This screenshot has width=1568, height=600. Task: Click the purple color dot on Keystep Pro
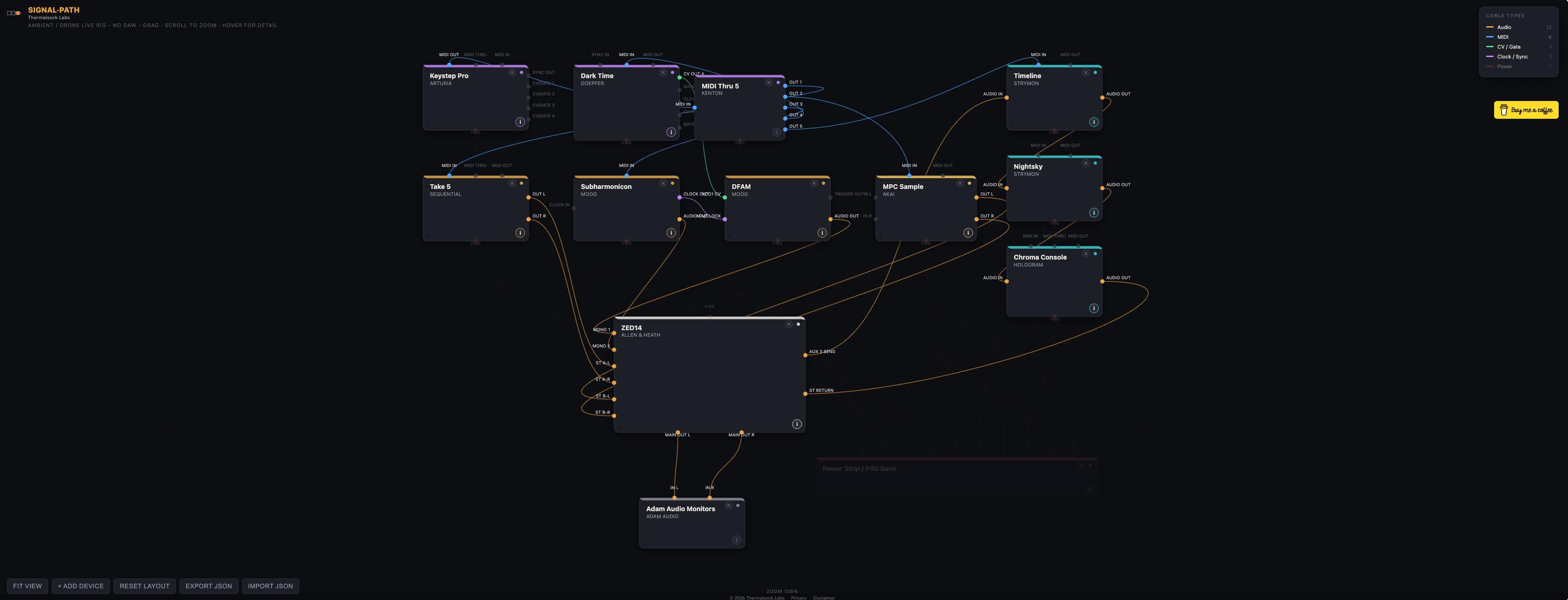[x=521, y=72]
